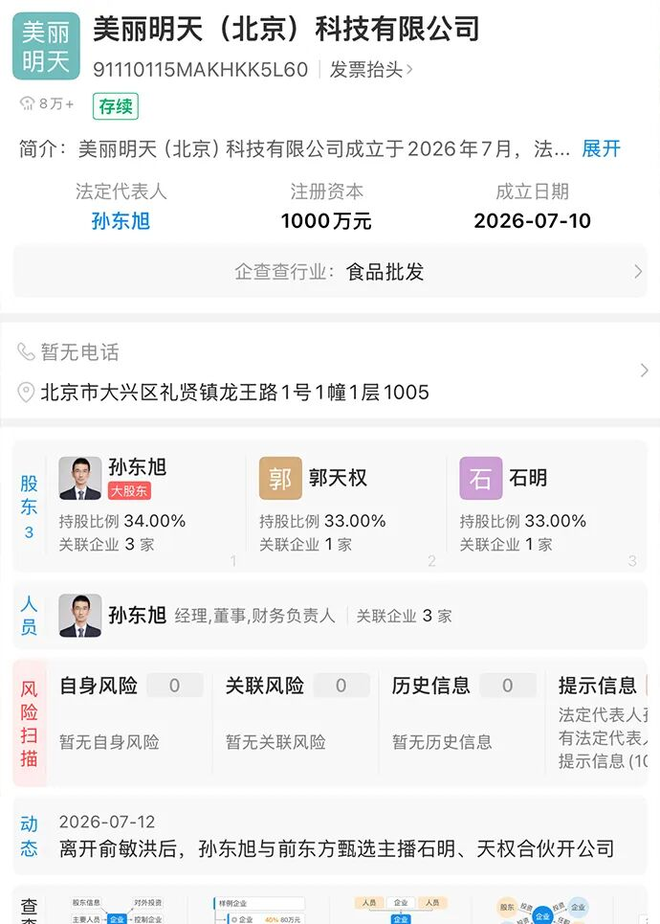Open legal representative 孙东旭 link
Viewport: 660px width, 924px height.
121,221
